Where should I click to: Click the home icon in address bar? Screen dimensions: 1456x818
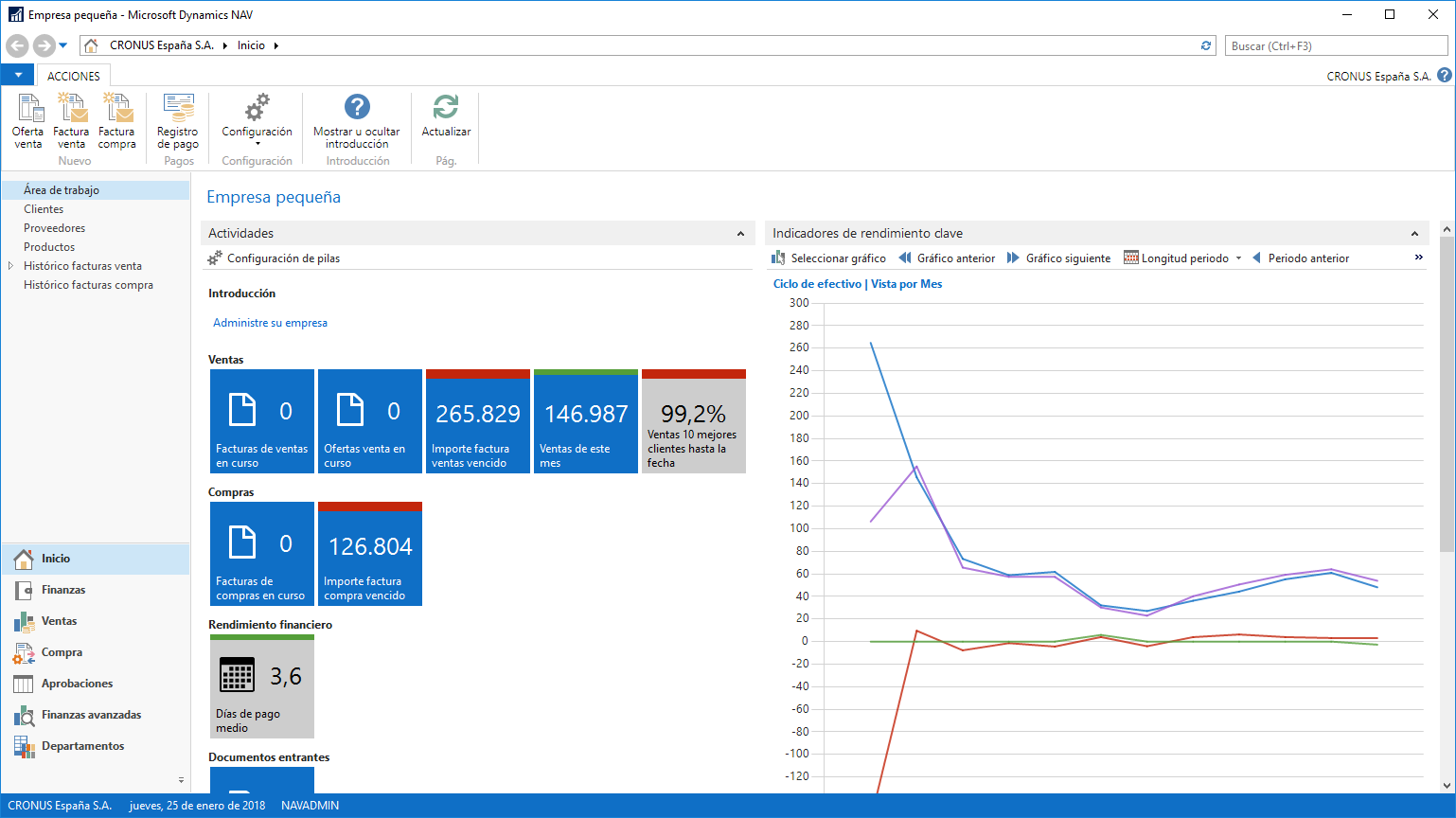[x=91, y=45]
